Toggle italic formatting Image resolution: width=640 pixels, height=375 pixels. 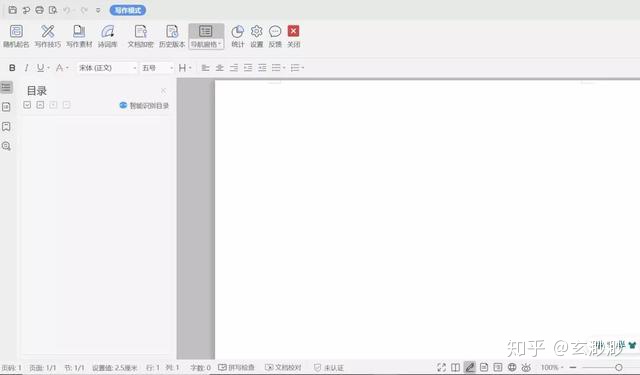(26, 68)
